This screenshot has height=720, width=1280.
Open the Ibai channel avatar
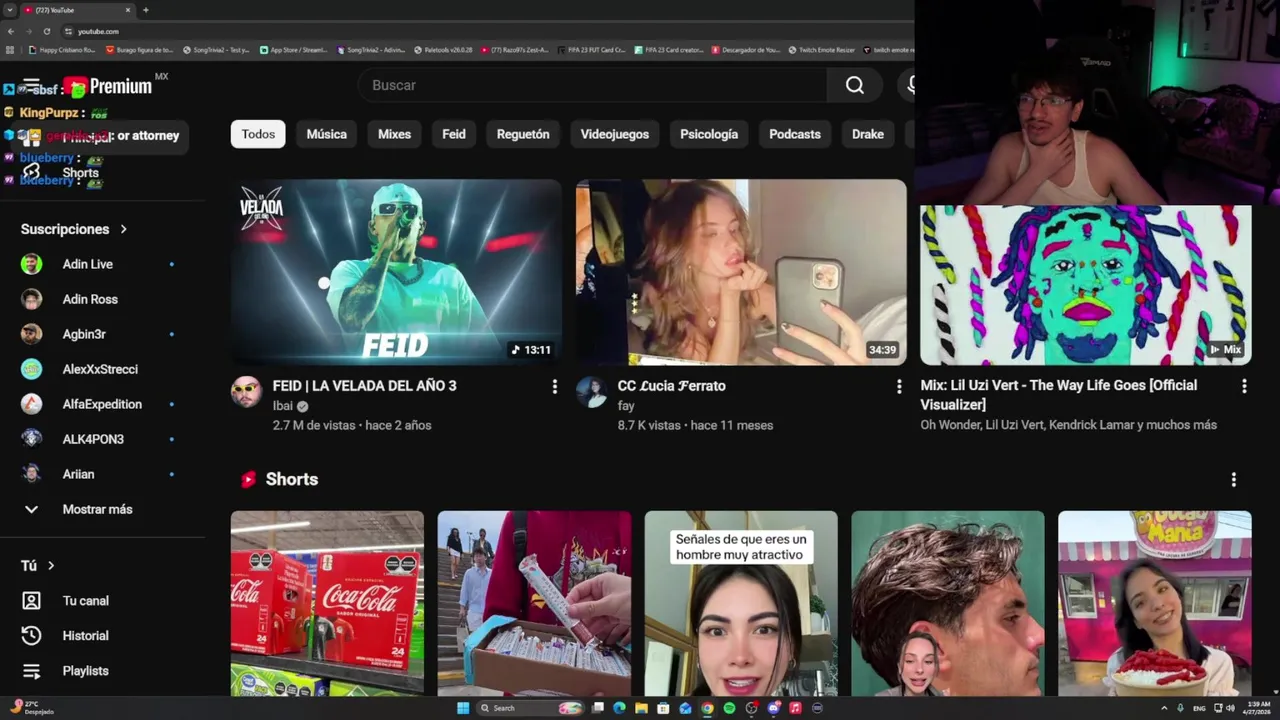click(x=246, y=392)
